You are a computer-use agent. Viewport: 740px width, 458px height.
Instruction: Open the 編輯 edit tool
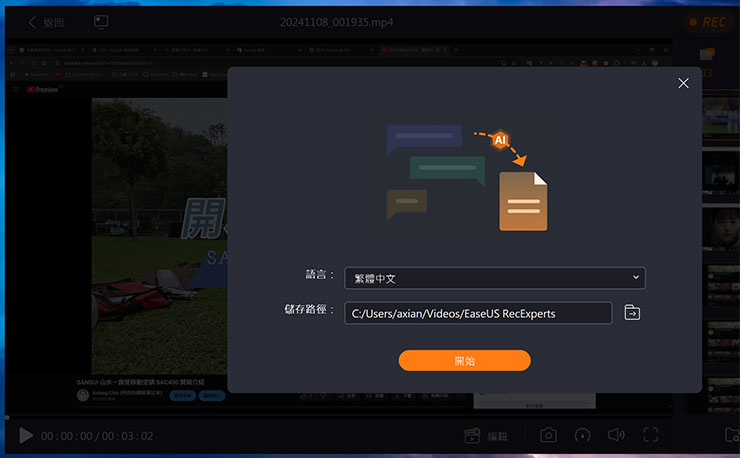(x=486, y=436)
